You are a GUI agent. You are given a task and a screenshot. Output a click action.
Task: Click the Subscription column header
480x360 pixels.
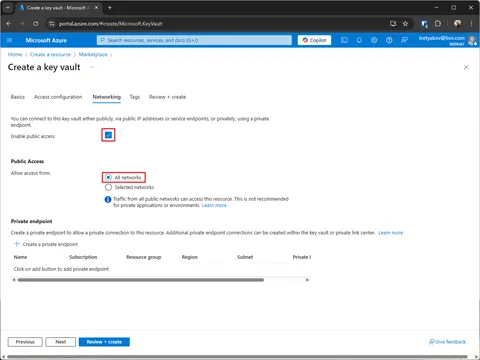point(83,257)
